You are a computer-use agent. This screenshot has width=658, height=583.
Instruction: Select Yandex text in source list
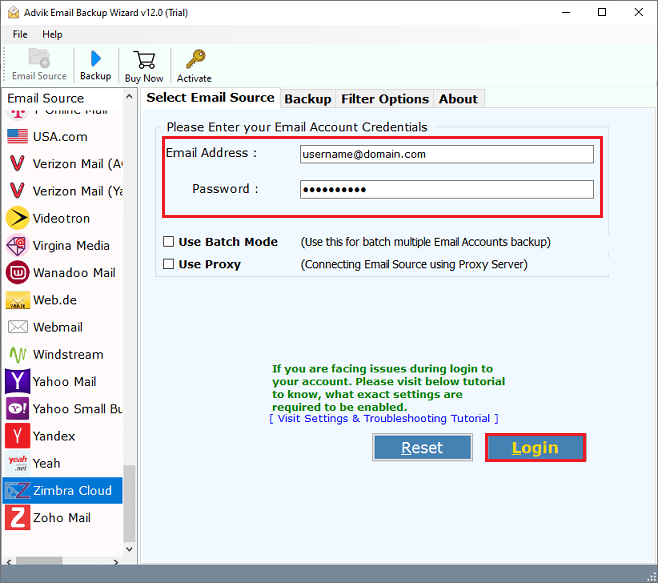[x=54, y=436]
